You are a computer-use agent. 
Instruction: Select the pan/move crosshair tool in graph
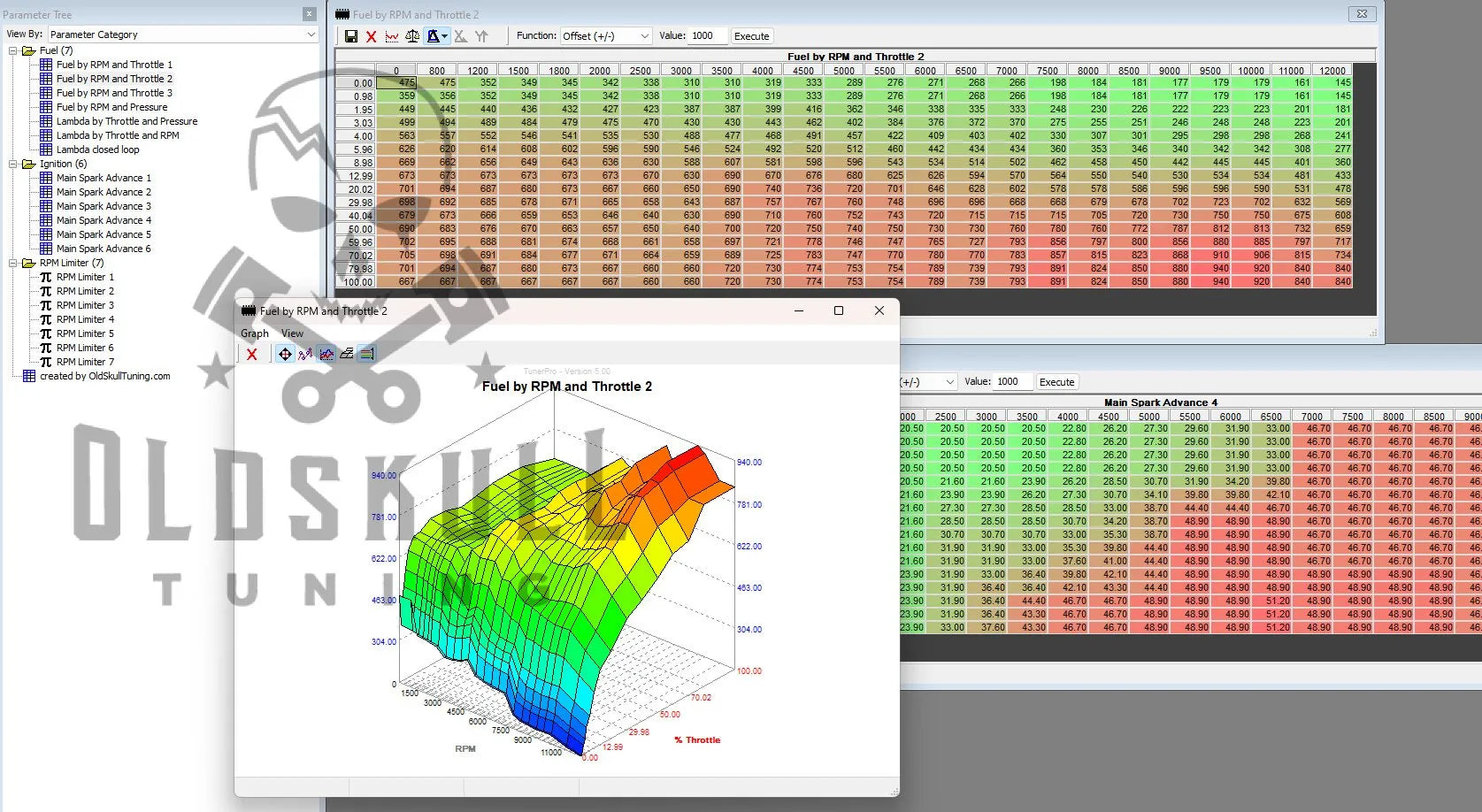click(285, 354)
